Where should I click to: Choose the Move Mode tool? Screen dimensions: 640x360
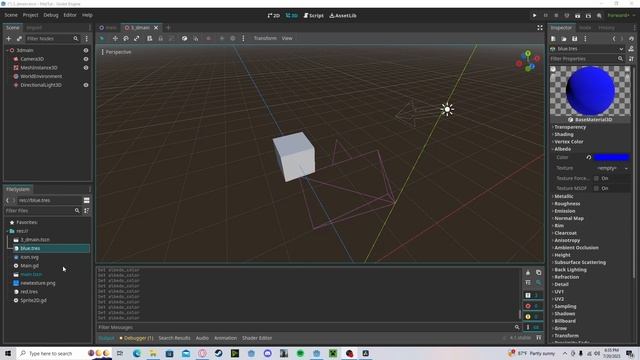click(x=115, y=38)
